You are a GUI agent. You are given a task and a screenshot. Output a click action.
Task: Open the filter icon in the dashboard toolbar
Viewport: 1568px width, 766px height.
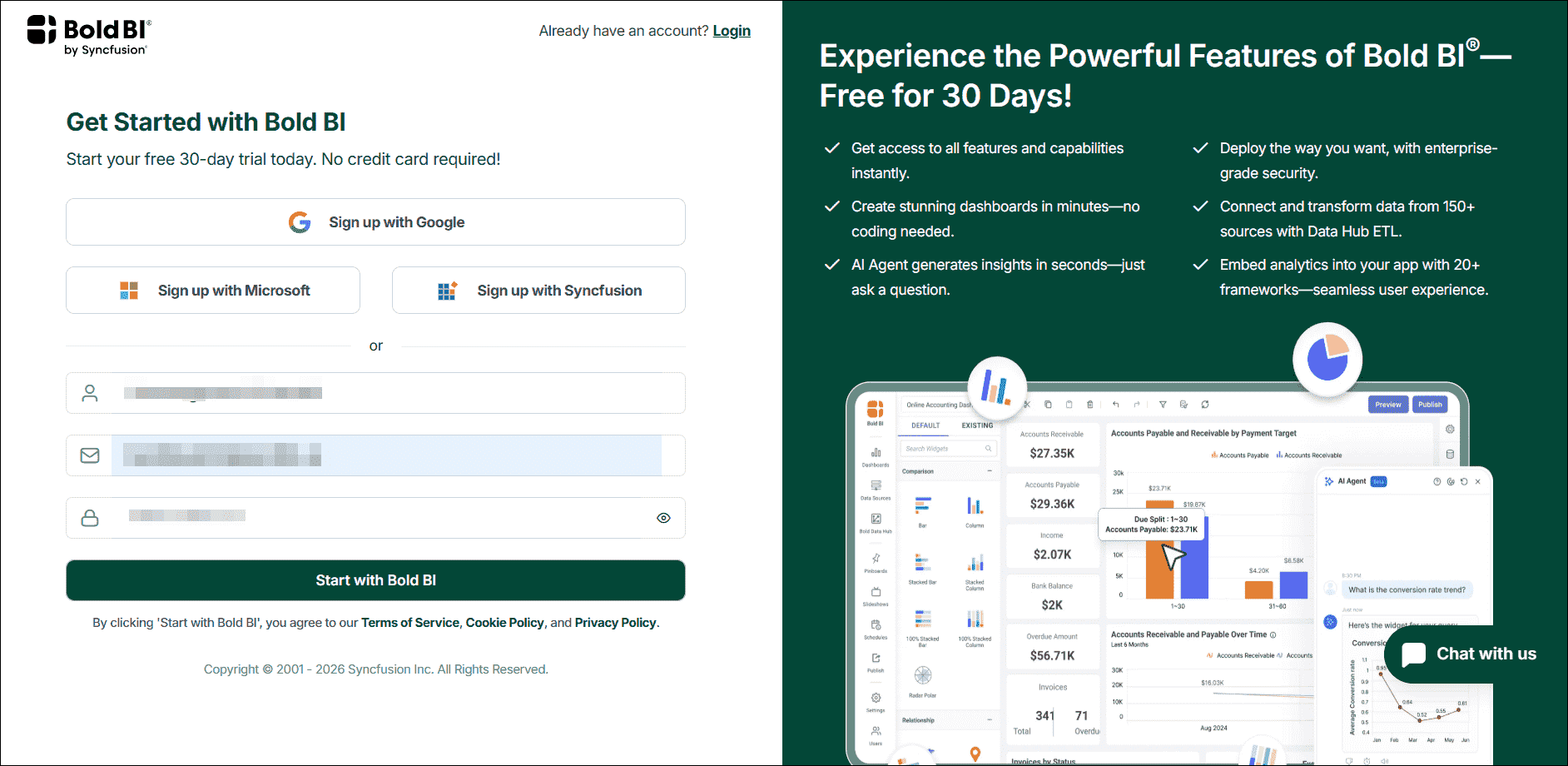(1163, 405)
